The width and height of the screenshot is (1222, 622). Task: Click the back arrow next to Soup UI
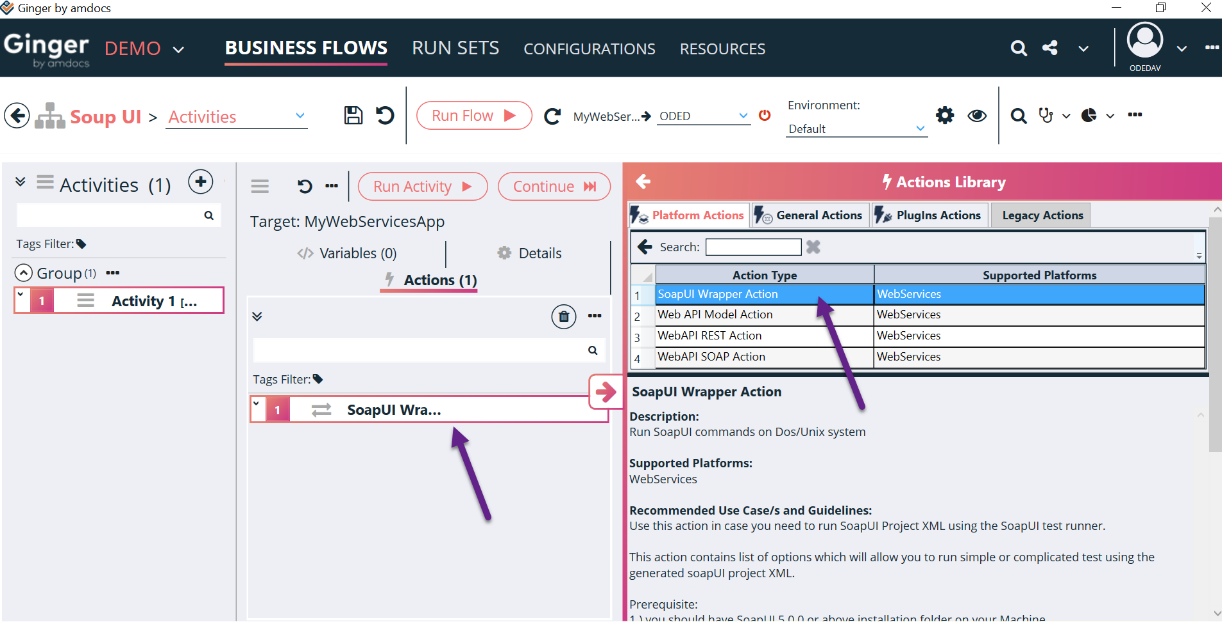(x=17, y=115)
